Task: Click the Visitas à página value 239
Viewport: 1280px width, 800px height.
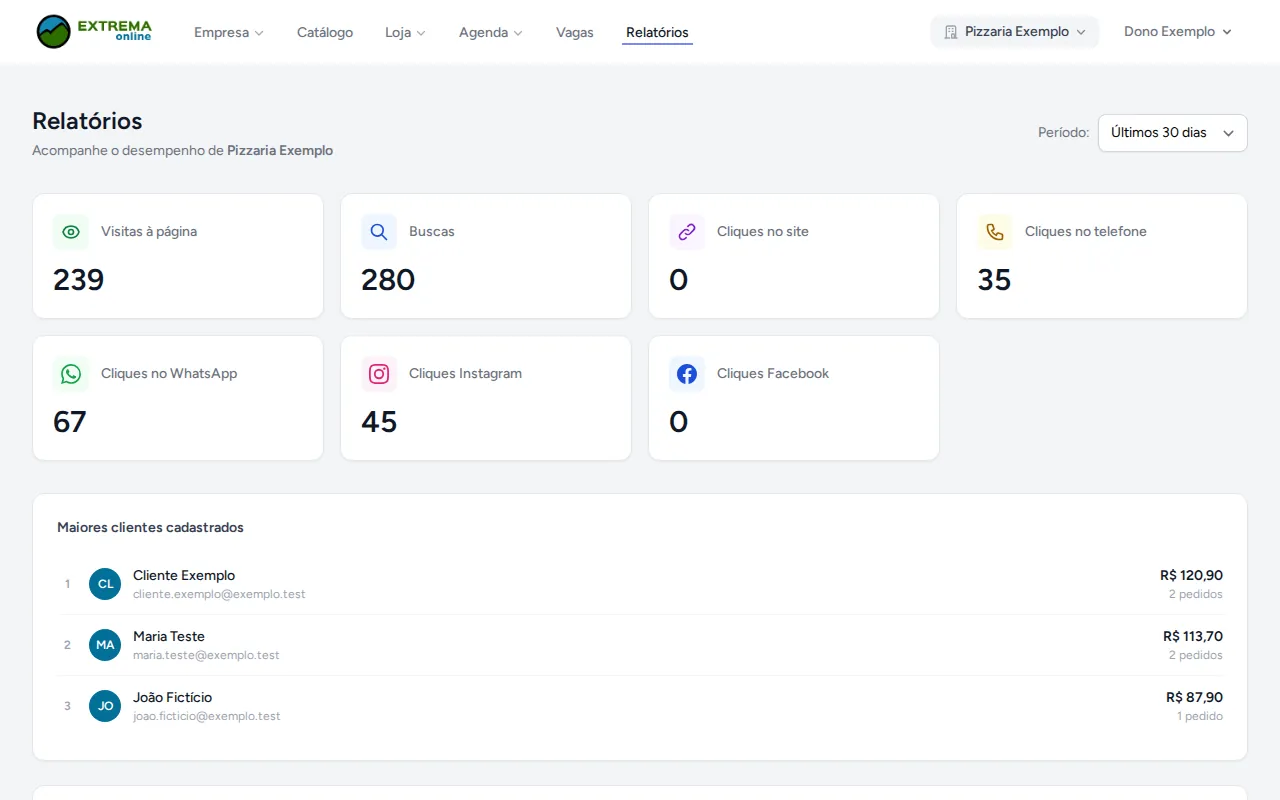Action: coord(79,280)
